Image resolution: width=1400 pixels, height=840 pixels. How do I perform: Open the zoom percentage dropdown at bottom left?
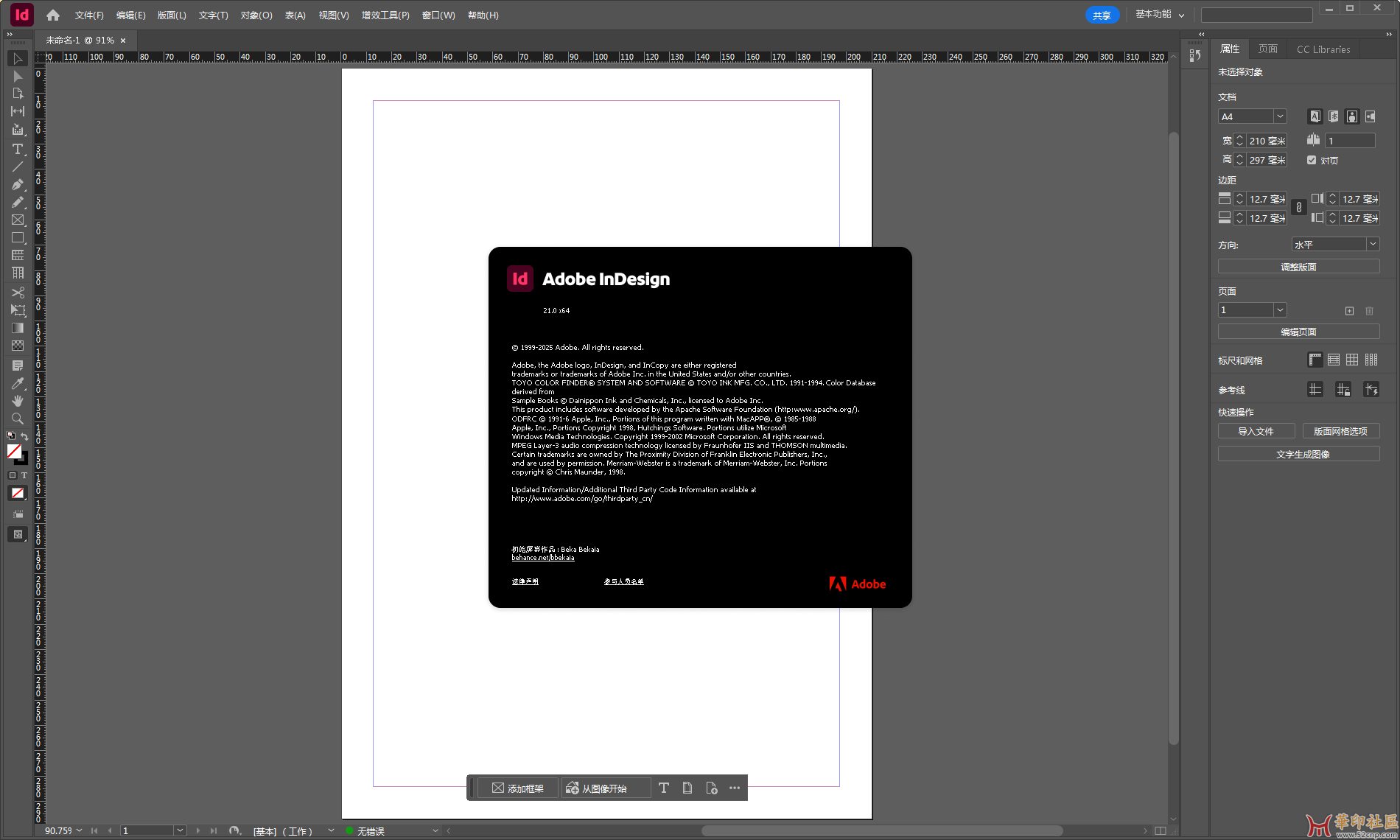click(80, 830)
